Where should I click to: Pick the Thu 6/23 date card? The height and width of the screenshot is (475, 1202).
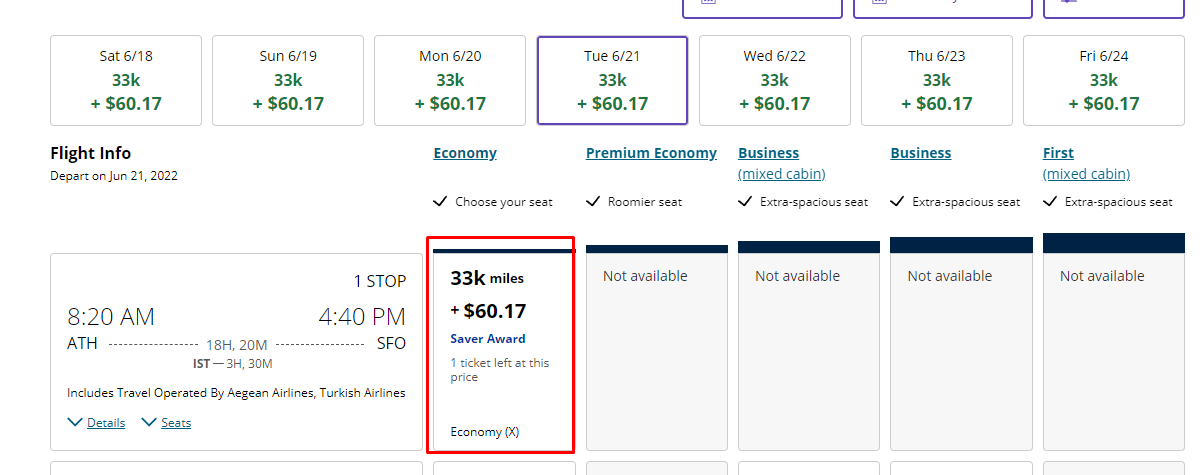pyautogui.click(x=936, y=80)
